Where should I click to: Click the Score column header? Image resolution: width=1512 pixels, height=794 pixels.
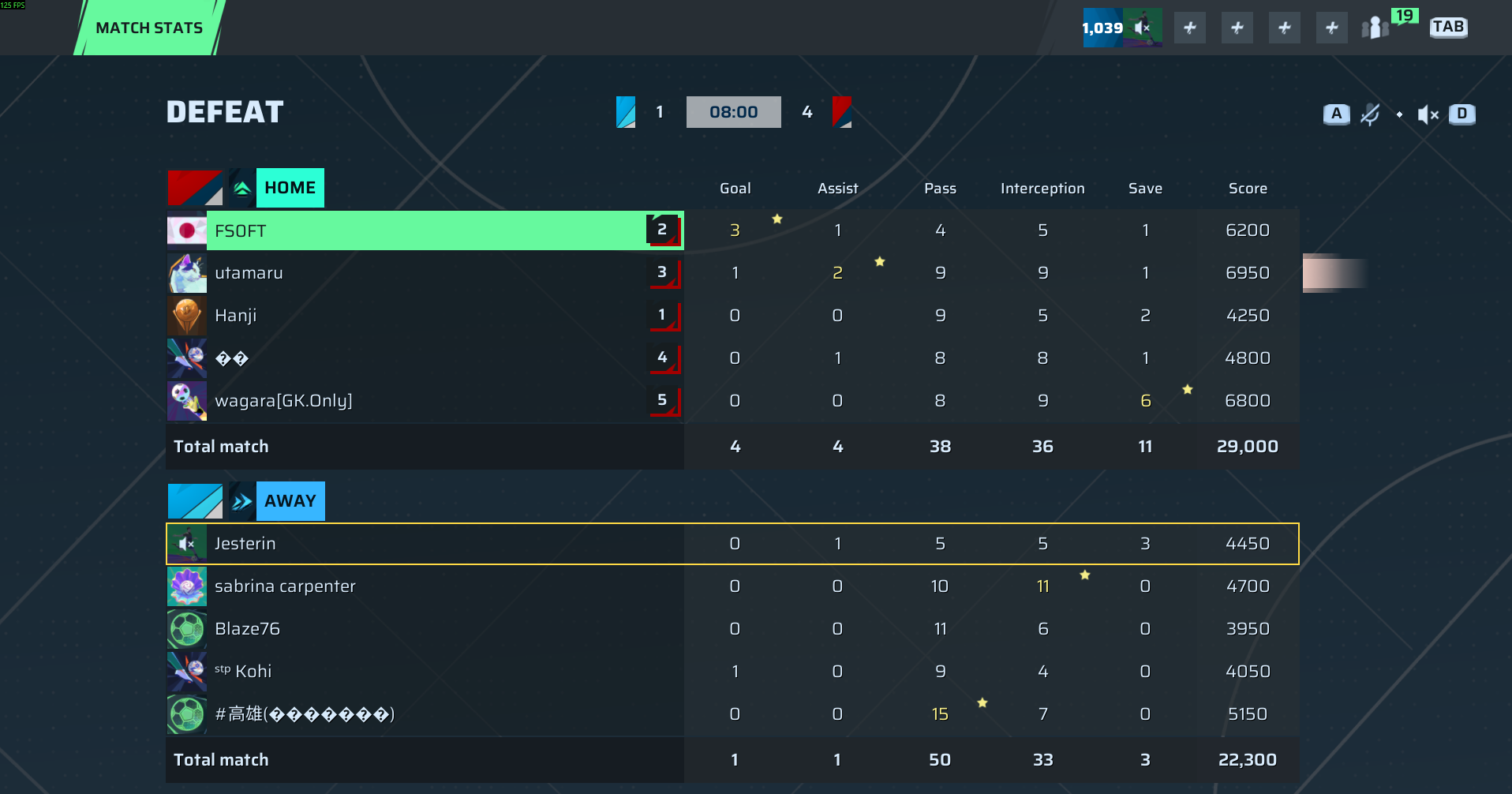point(1248,189)
